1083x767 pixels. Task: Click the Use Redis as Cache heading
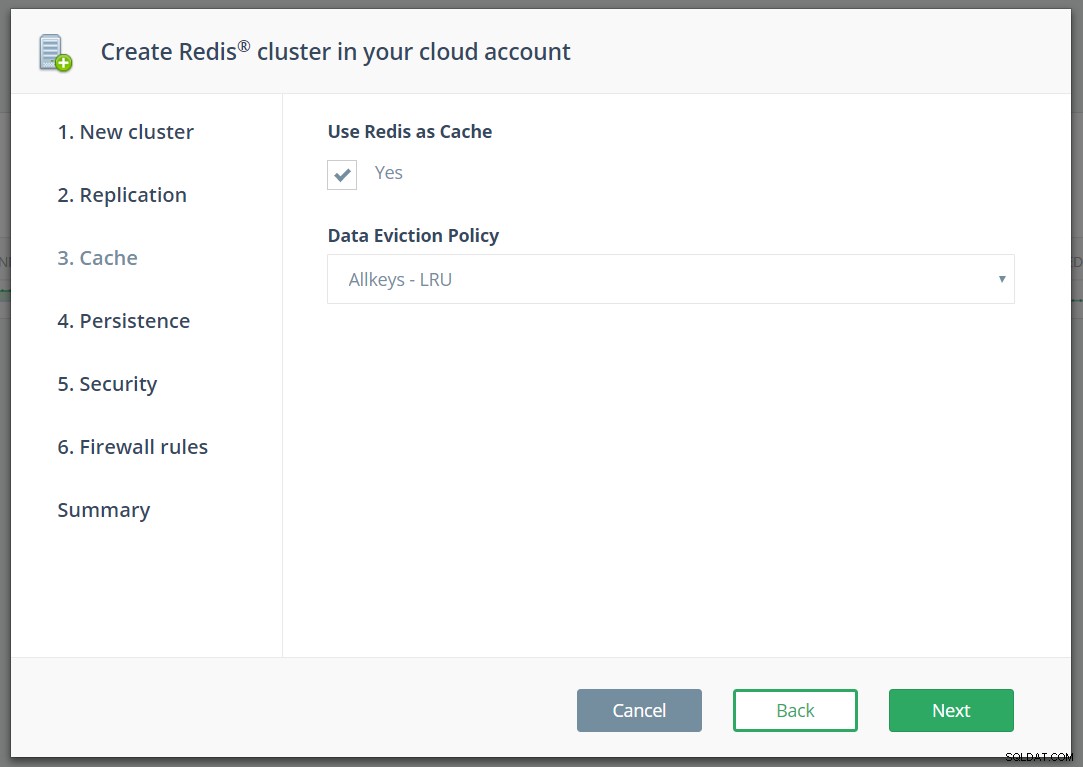tap(410, 131)
